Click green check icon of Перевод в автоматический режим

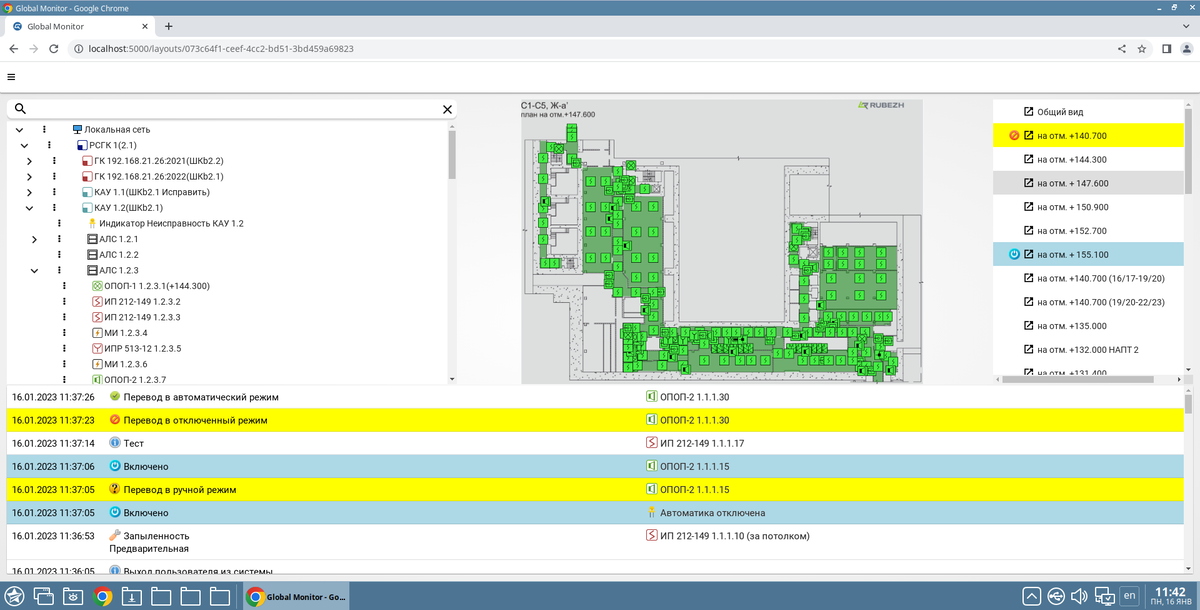114,397
